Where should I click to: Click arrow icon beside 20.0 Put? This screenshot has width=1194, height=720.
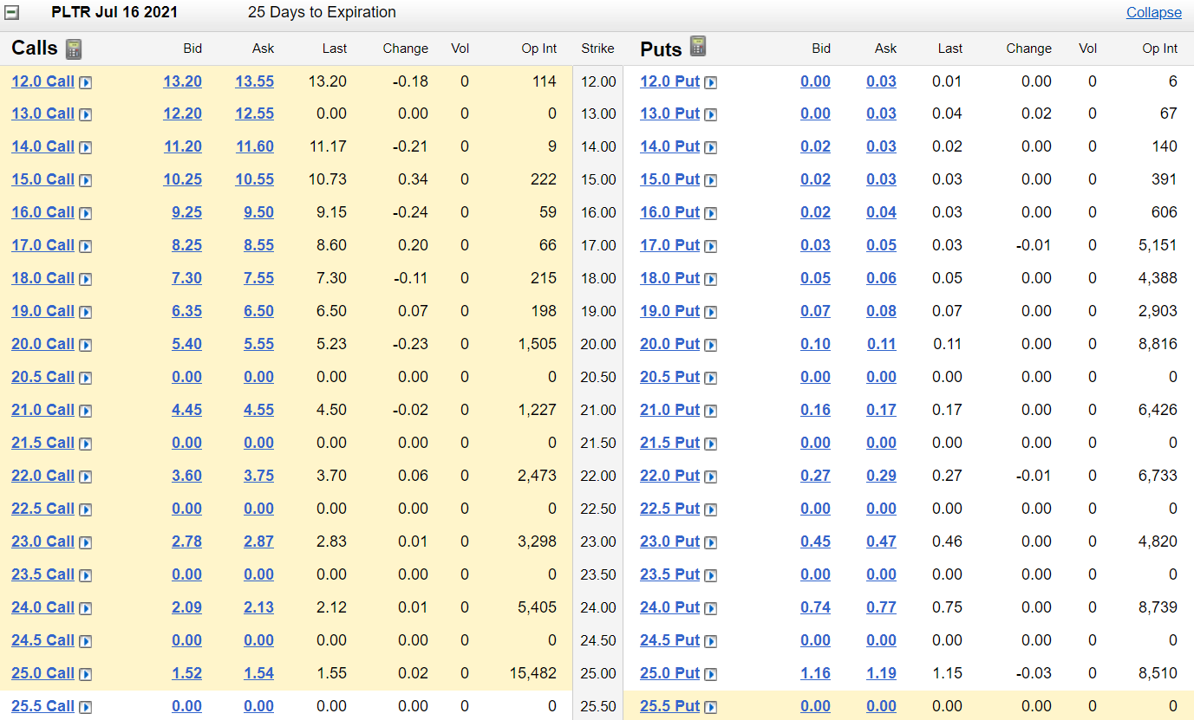(x=710, y=345)
